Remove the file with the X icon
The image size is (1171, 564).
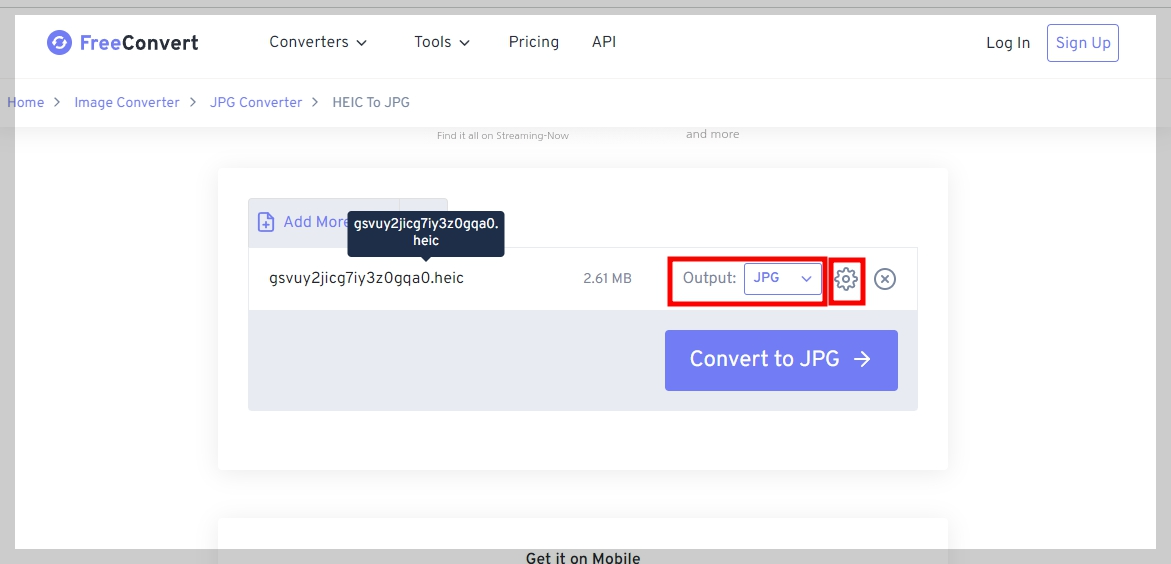coord(884,279)
